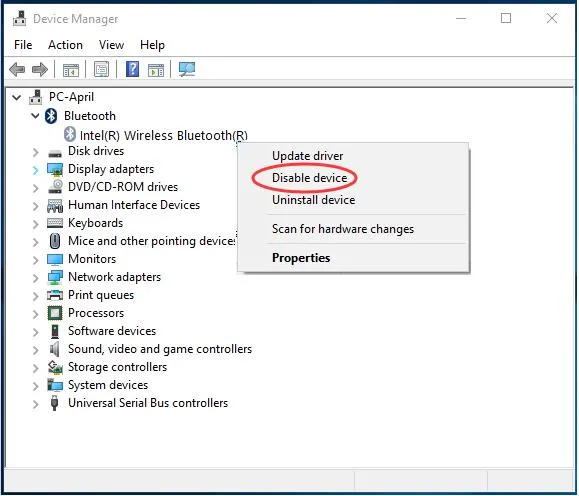
Task: Select the Universal Serial Bus controllers label
Action: (148, 403)
